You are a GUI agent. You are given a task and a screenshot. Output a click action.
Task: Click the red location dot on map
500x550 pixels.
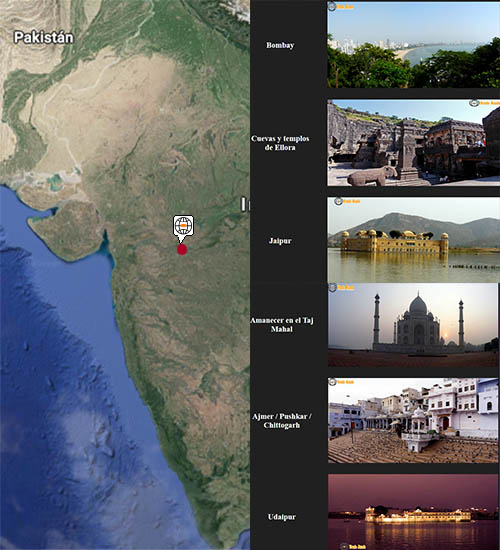[x=182, y=250]
